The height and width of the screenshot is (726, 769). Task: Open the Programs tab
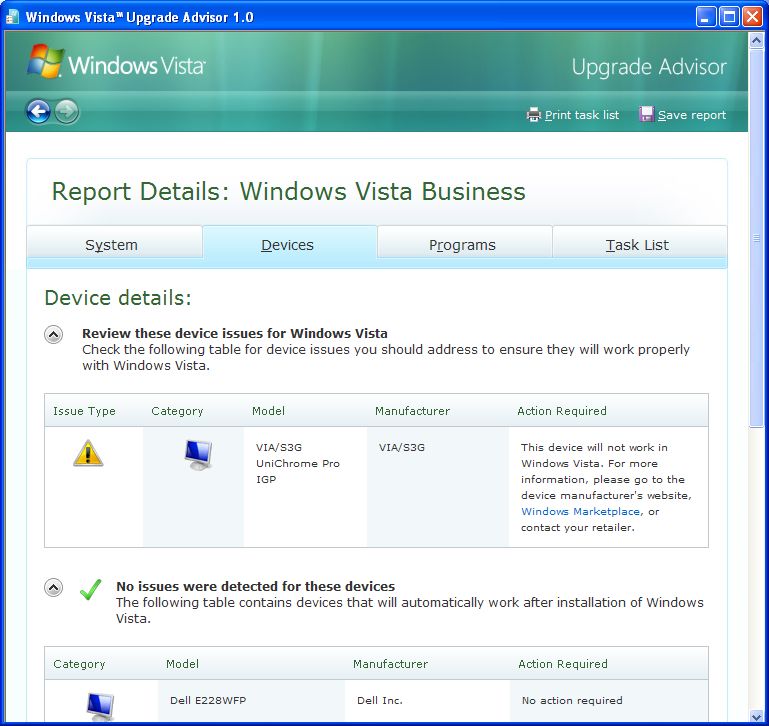(x=464, y=242)
